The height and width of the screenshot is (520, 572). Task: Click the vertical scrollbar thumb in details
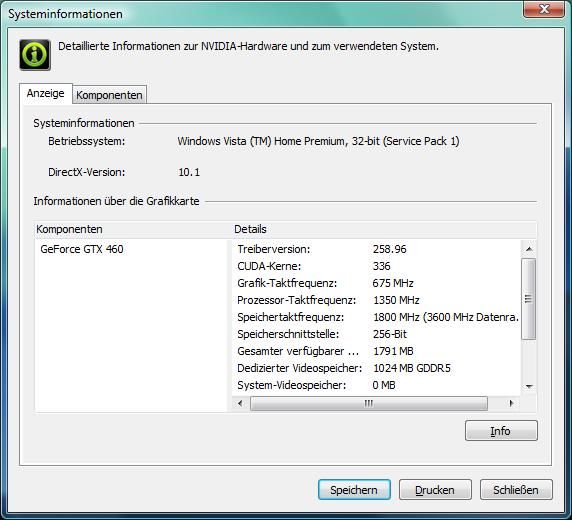click(x=529, y=299)
